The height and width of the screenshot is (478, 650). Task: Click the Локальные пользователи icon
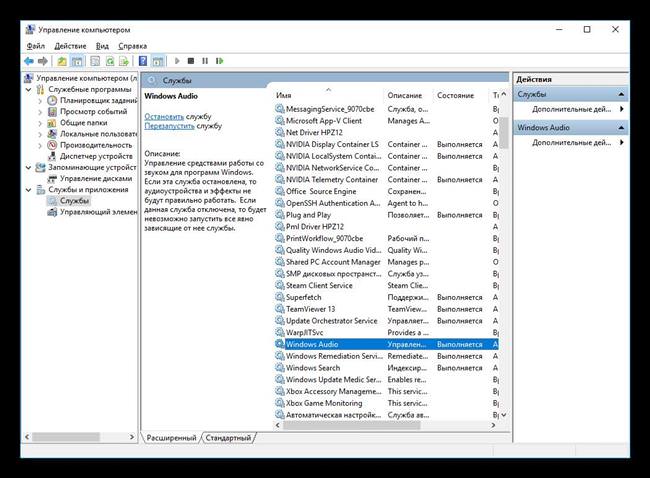click(52, 134)
